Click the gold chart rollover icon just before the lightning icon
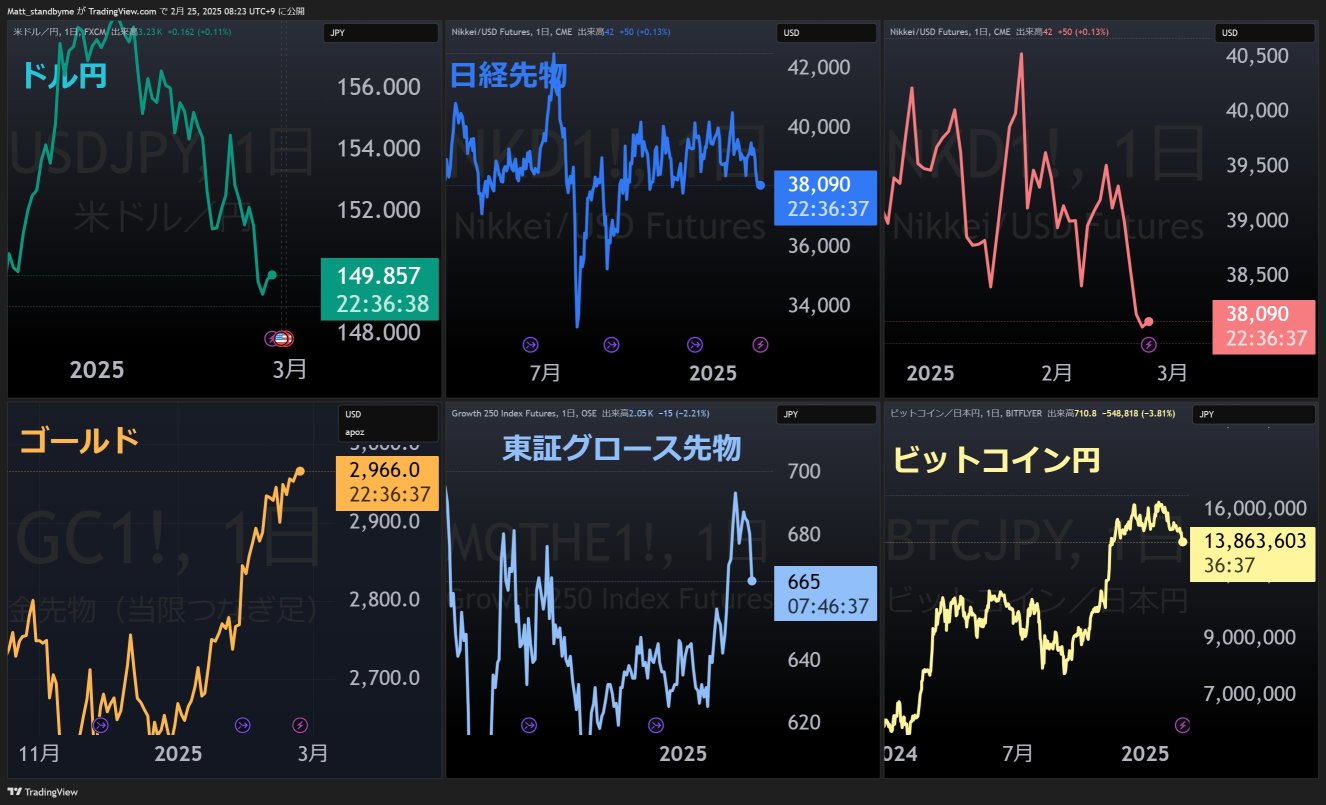 pos(242,725)
